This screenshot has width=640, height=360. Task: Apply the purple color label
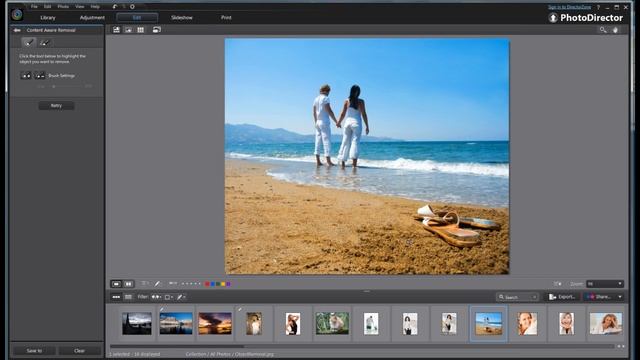pos(228,284)
